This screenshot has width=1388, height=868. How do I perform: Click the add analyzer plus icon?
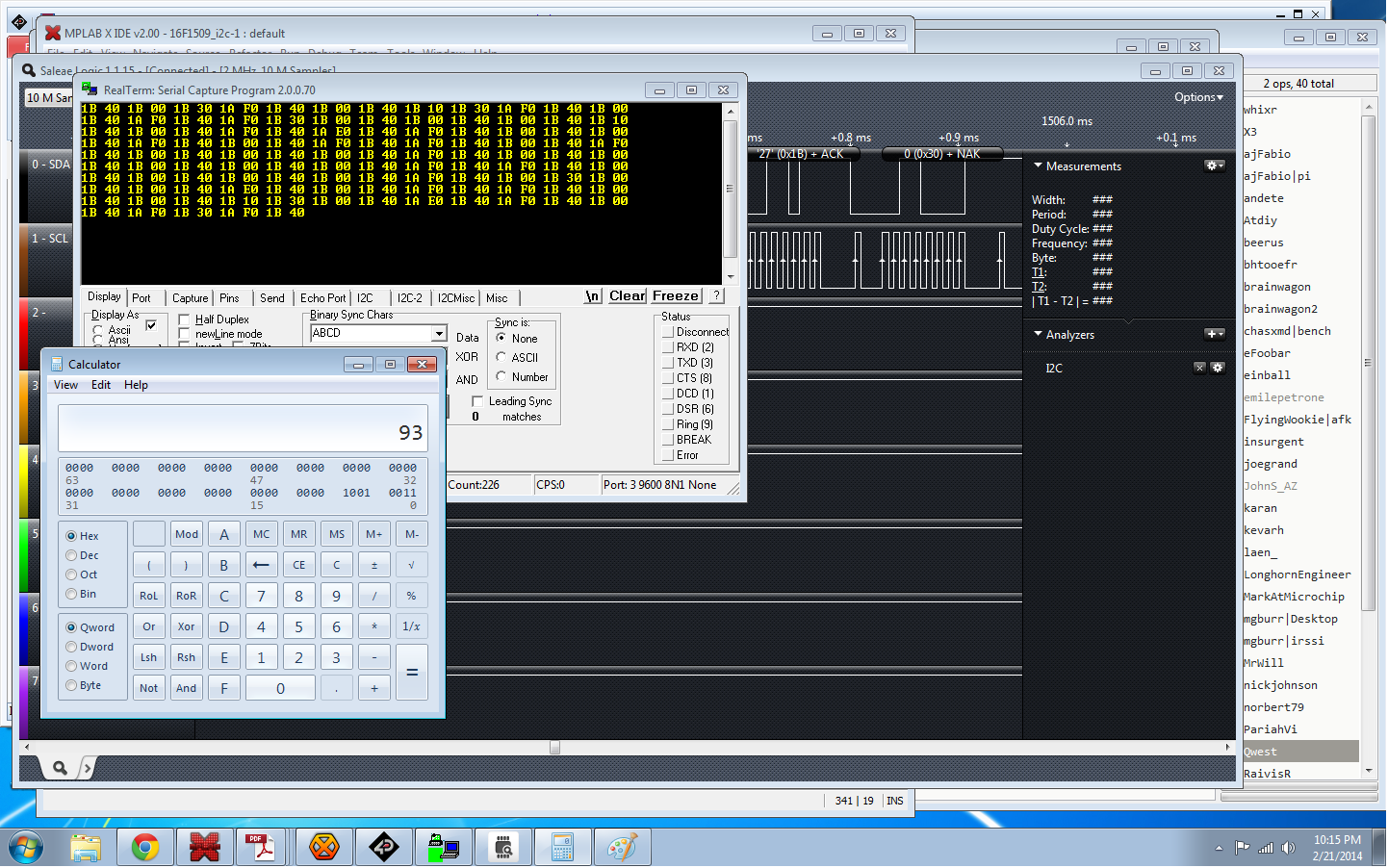(1215, 334)
